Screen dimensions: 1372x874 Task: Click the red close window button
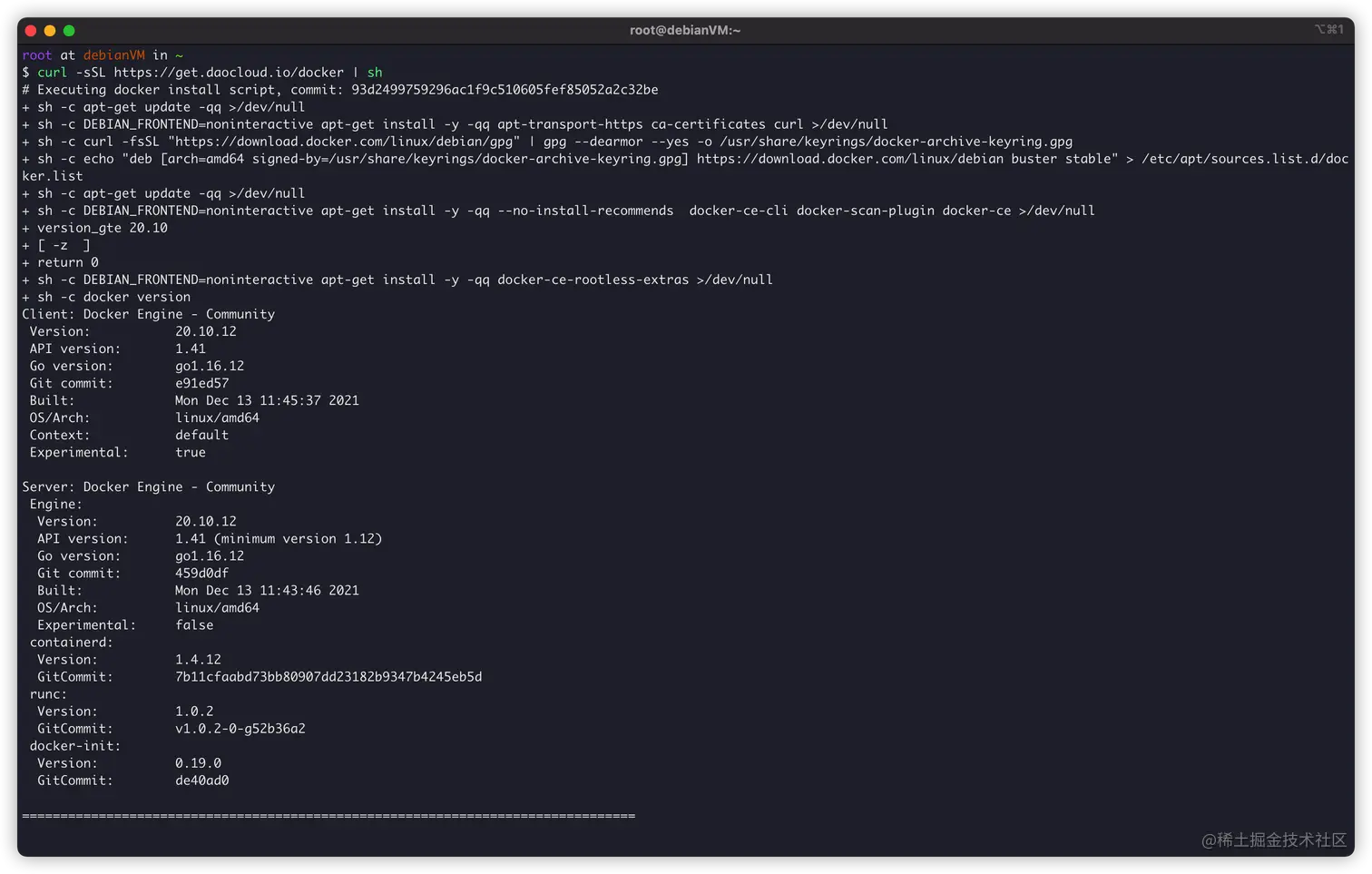click(x=31, y=31)
